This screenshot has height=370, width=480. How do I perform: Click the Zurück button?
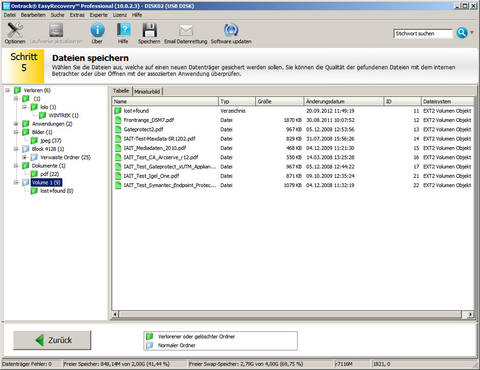(x=52, y=340)
